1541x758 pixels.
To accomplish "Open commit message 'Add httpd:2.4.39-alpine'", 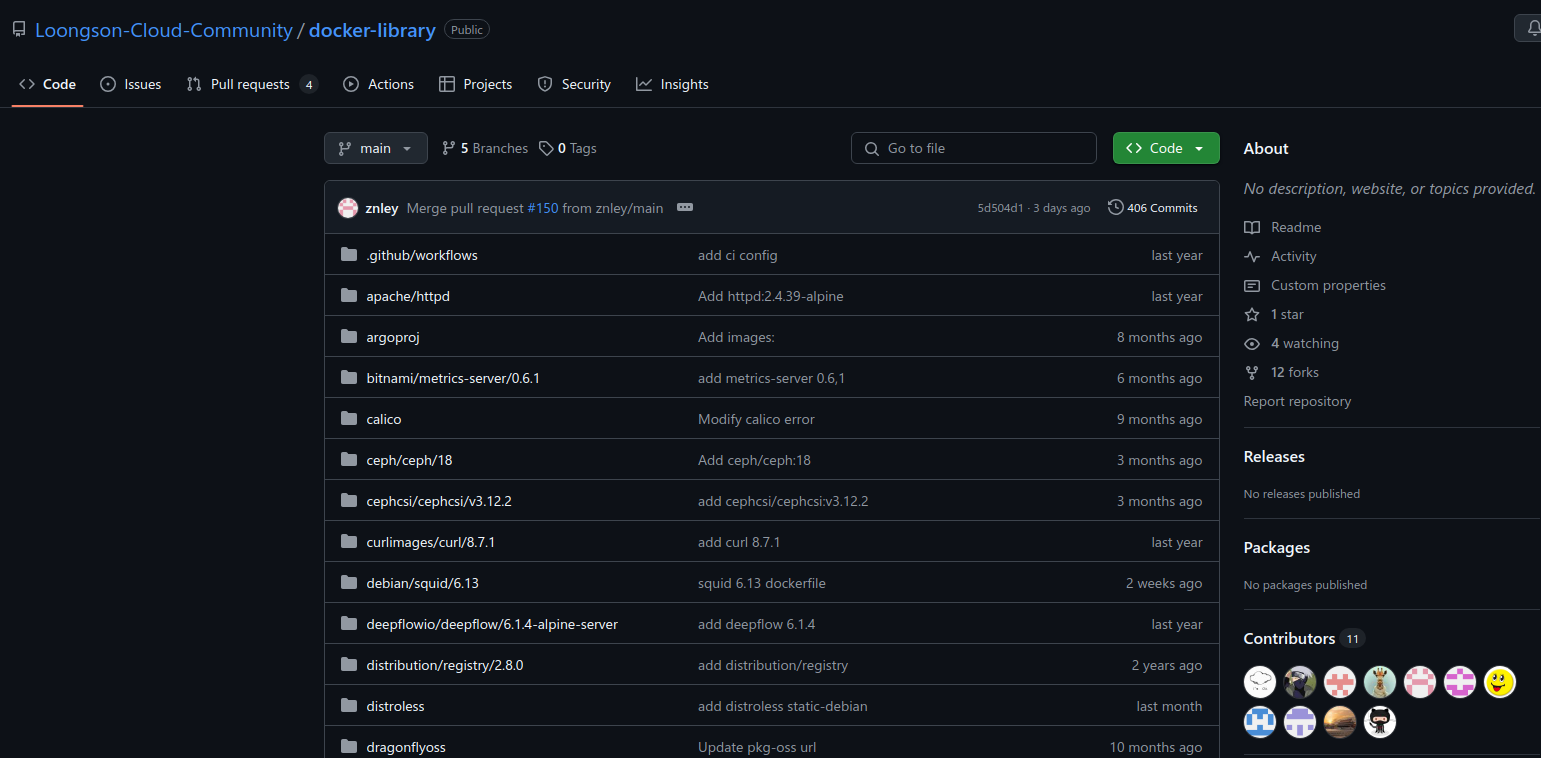I will click(770, 296).
